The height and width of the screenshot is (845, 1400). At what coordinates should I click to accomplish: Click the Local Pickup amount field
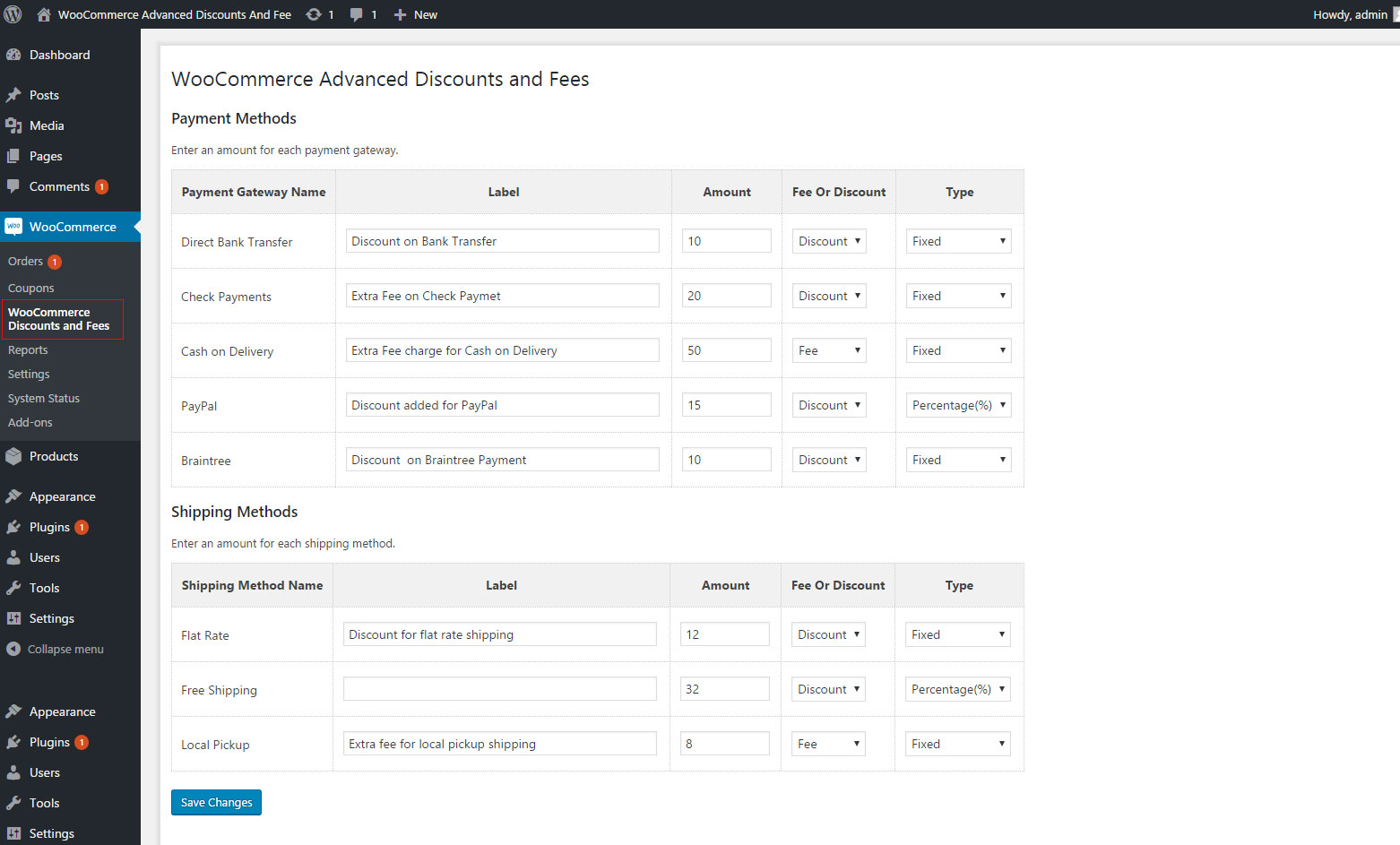click(725, 744)
